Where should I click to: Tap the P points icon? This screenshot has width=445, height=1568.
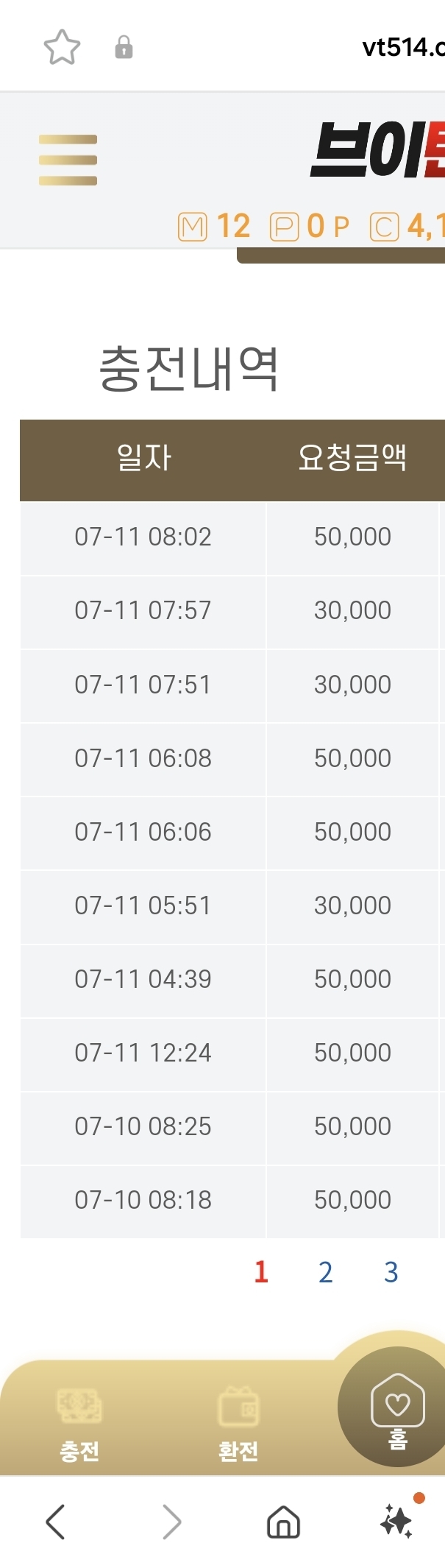pyautogui.click(x=284, y=227)
